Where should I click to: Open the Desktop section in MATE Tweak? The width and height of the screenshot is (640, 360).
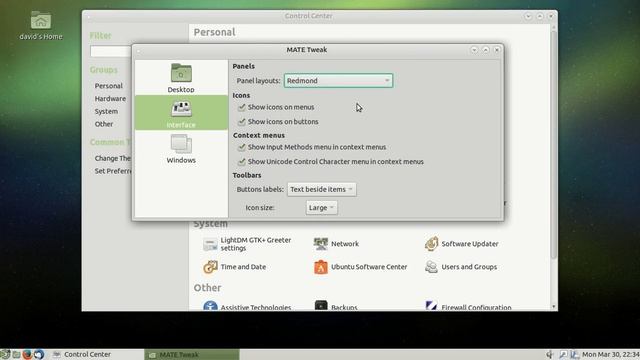tap(181, 78)
